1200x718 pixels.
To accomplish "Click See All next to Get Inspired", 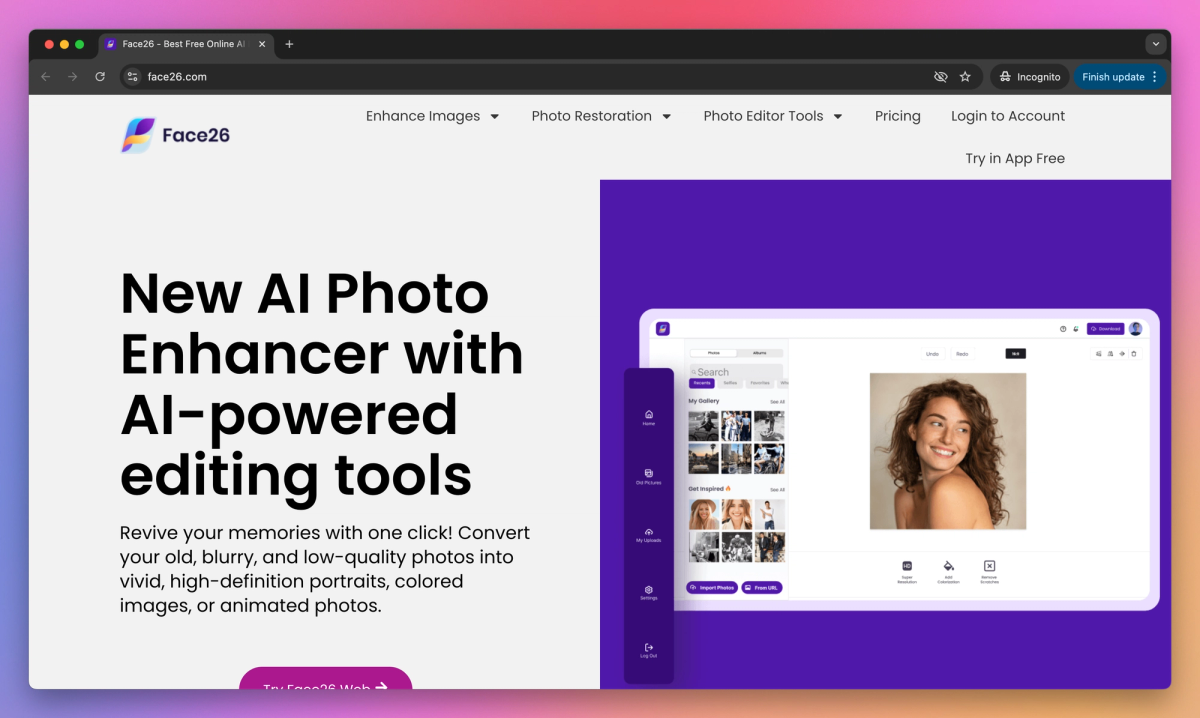I will 777,489.
